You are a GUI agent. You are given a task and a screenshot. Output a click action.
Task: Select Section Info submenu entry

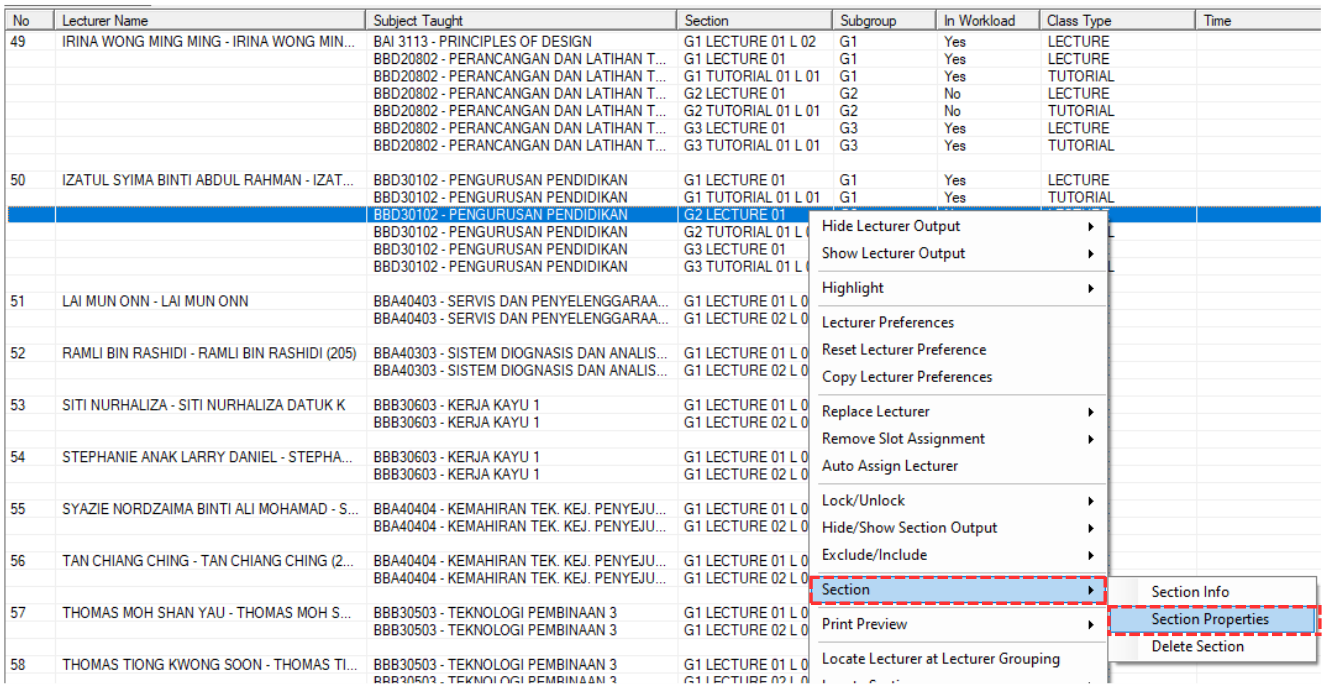click(x=1190, y=592)
